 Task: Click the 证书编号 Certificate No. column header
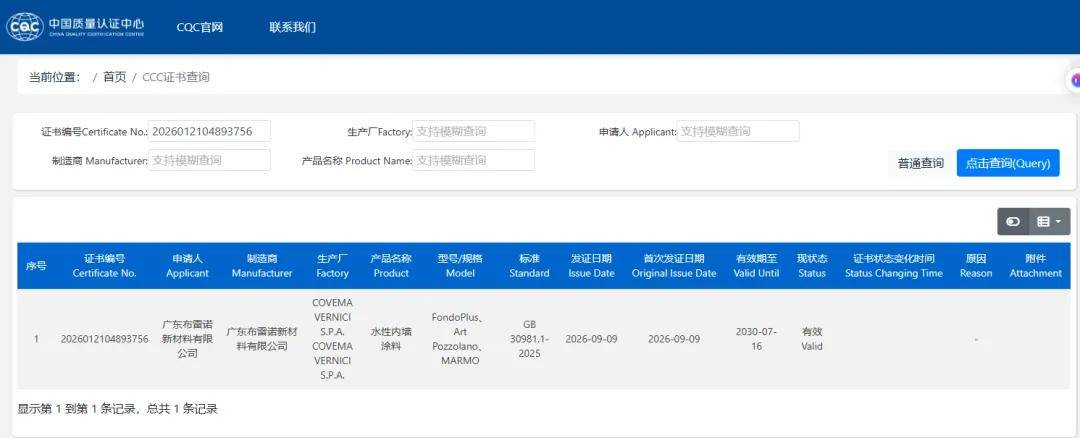(105, 266)
